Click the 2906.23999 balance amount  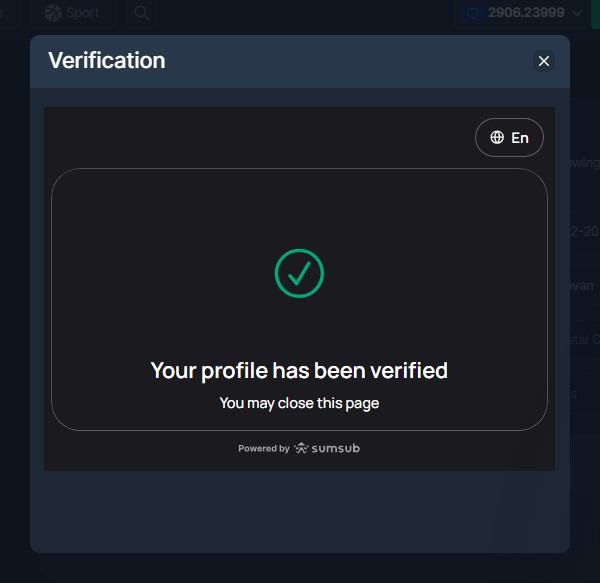click(x=526, y=13)
